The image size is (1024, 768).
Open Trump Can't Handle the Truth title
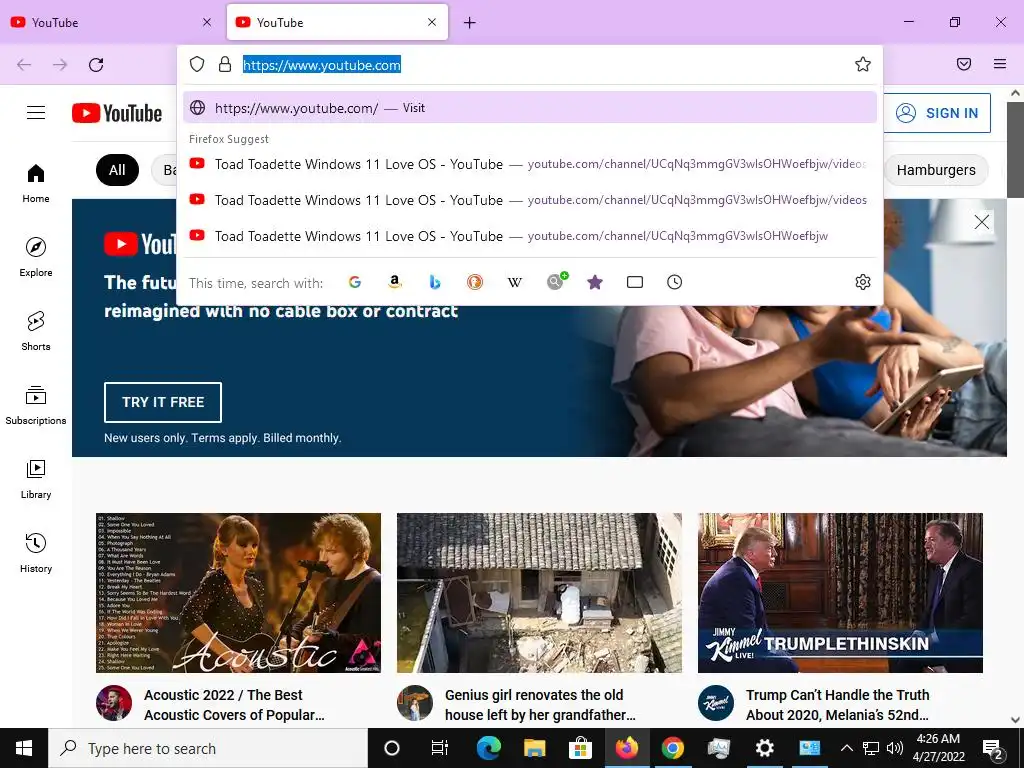pos(837,705)
